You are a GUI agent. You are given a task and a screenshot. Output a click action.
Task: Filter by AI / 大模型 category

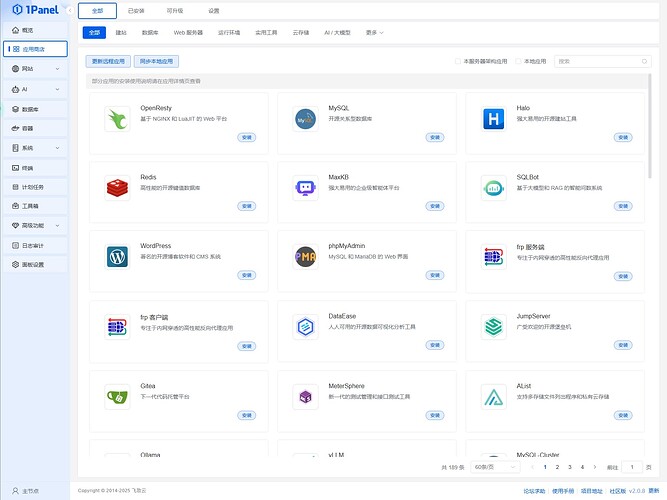point(337,32)
